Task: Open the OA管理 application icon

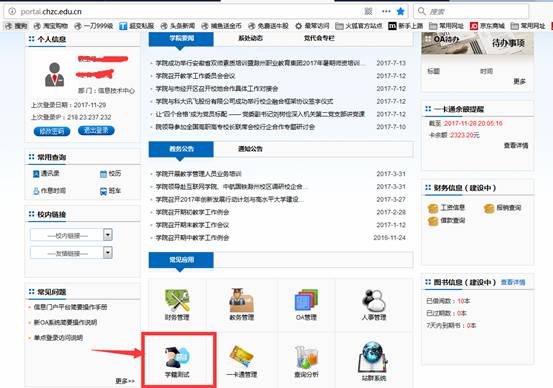Action: [x=306, y=304]
